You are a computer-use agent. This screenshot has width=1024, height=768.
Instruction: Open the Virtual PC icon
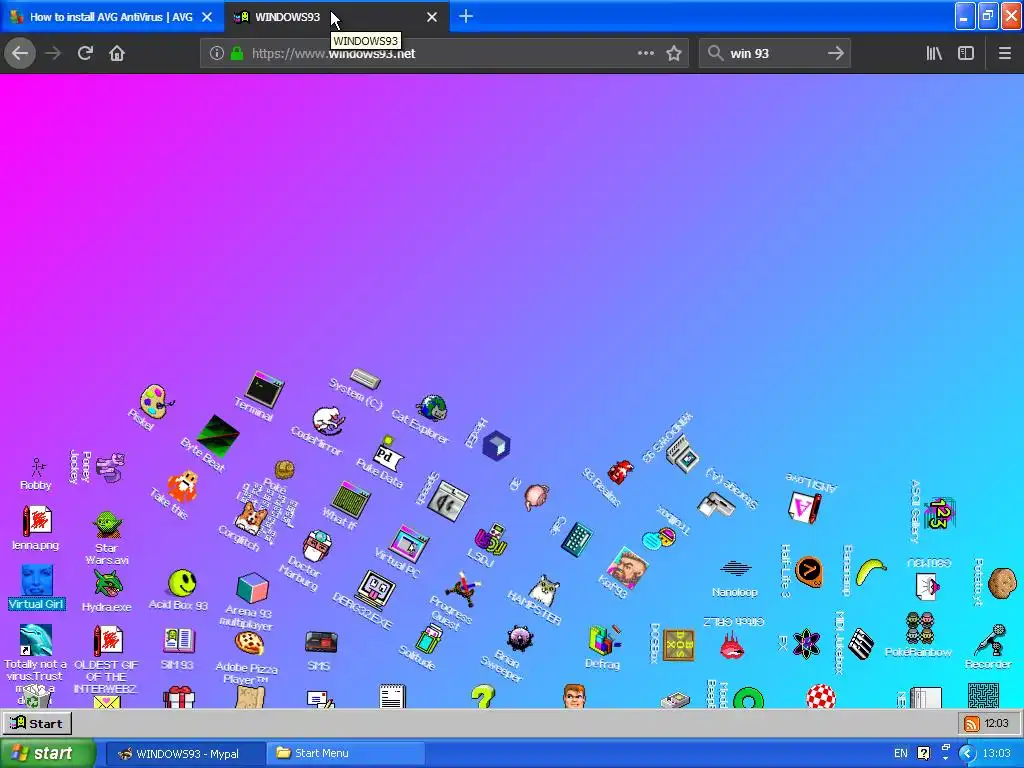409,542
